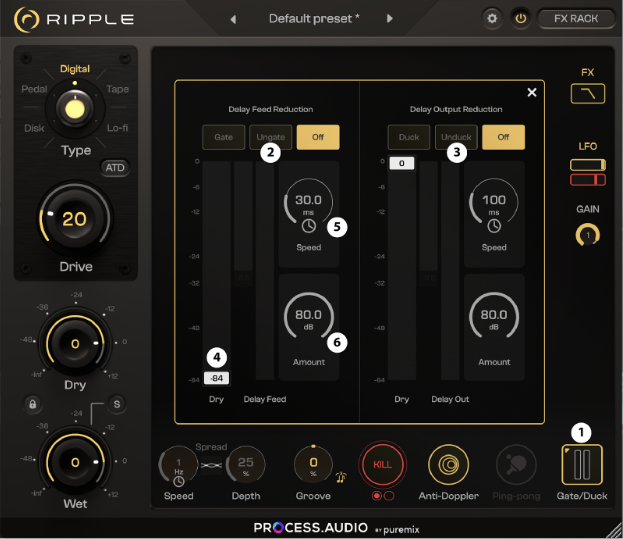
Task: Toggle the Ping-pong paddle button
Action: [x=516, y=464]
